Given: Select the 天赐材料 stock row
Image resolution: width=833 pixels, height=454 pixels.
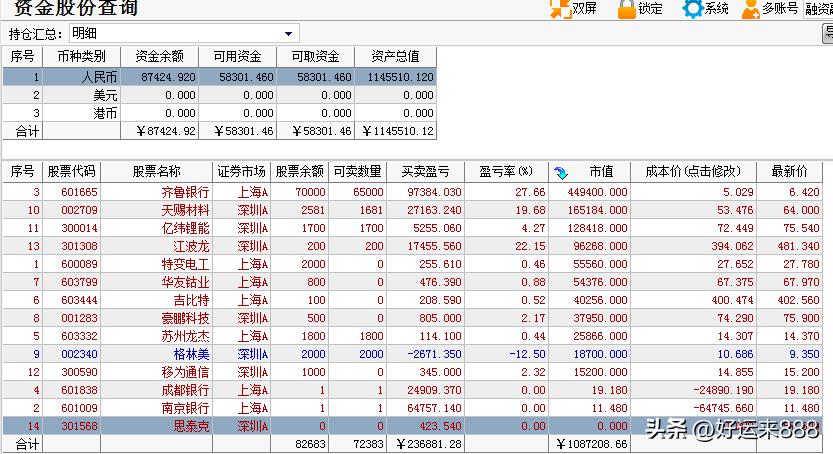Looking at the screenshot, I should click(412, 210).
